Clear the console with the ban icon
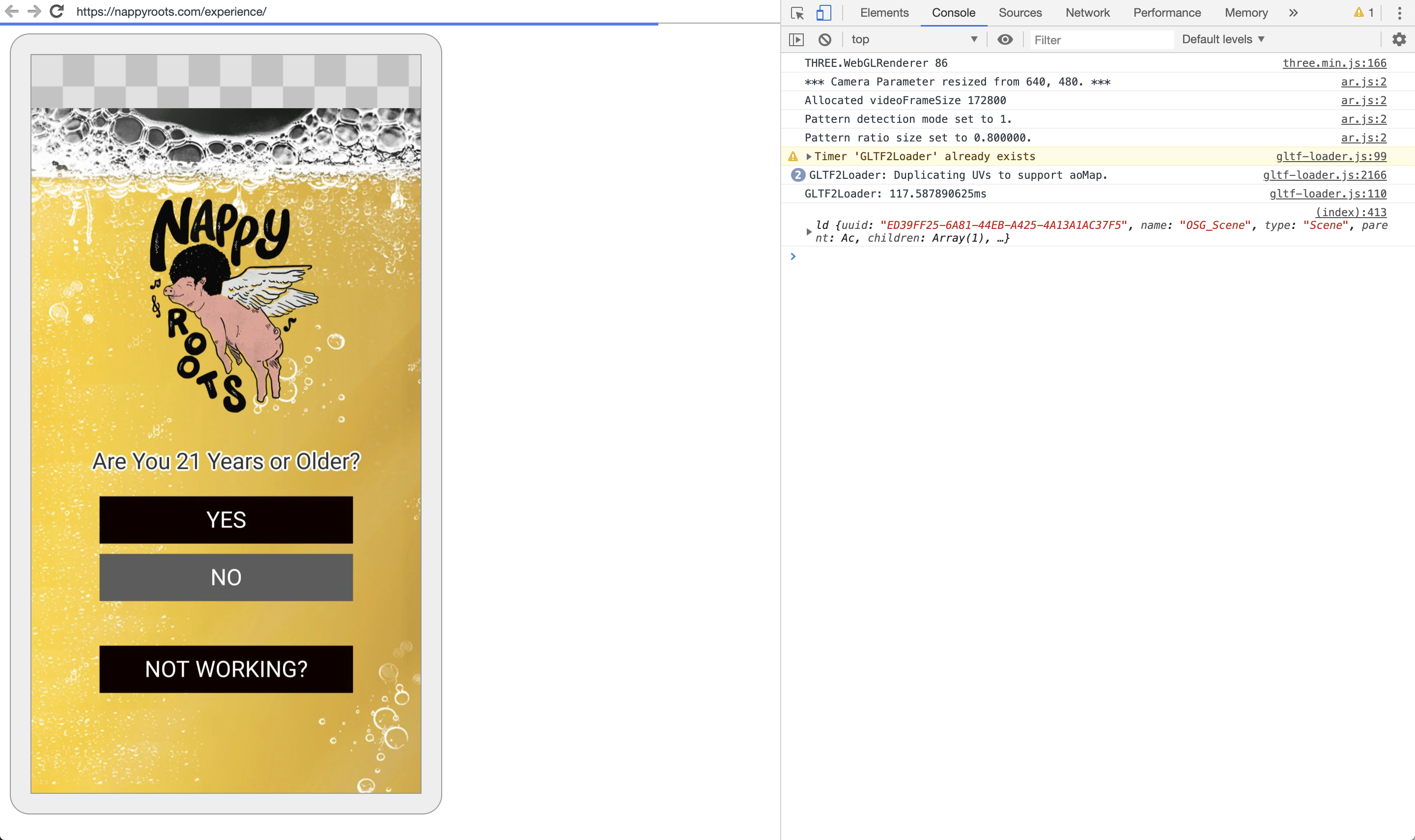1415x840 pixels. click(824, 40)
